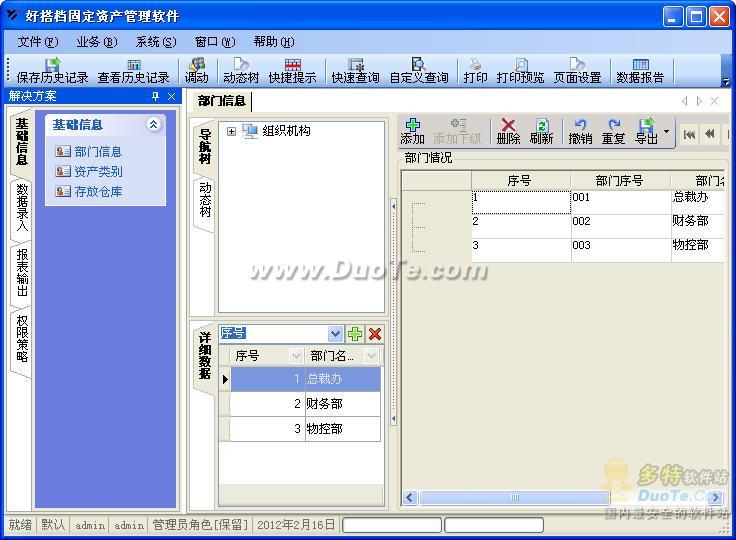Select the 财务部 row in detail data list
The width and height of the screenshot is (736, 540).
tap(305, 404)
